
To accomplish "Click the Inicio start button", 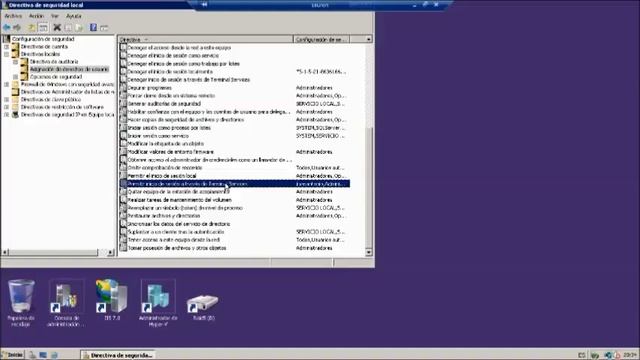I will point(13,355).
